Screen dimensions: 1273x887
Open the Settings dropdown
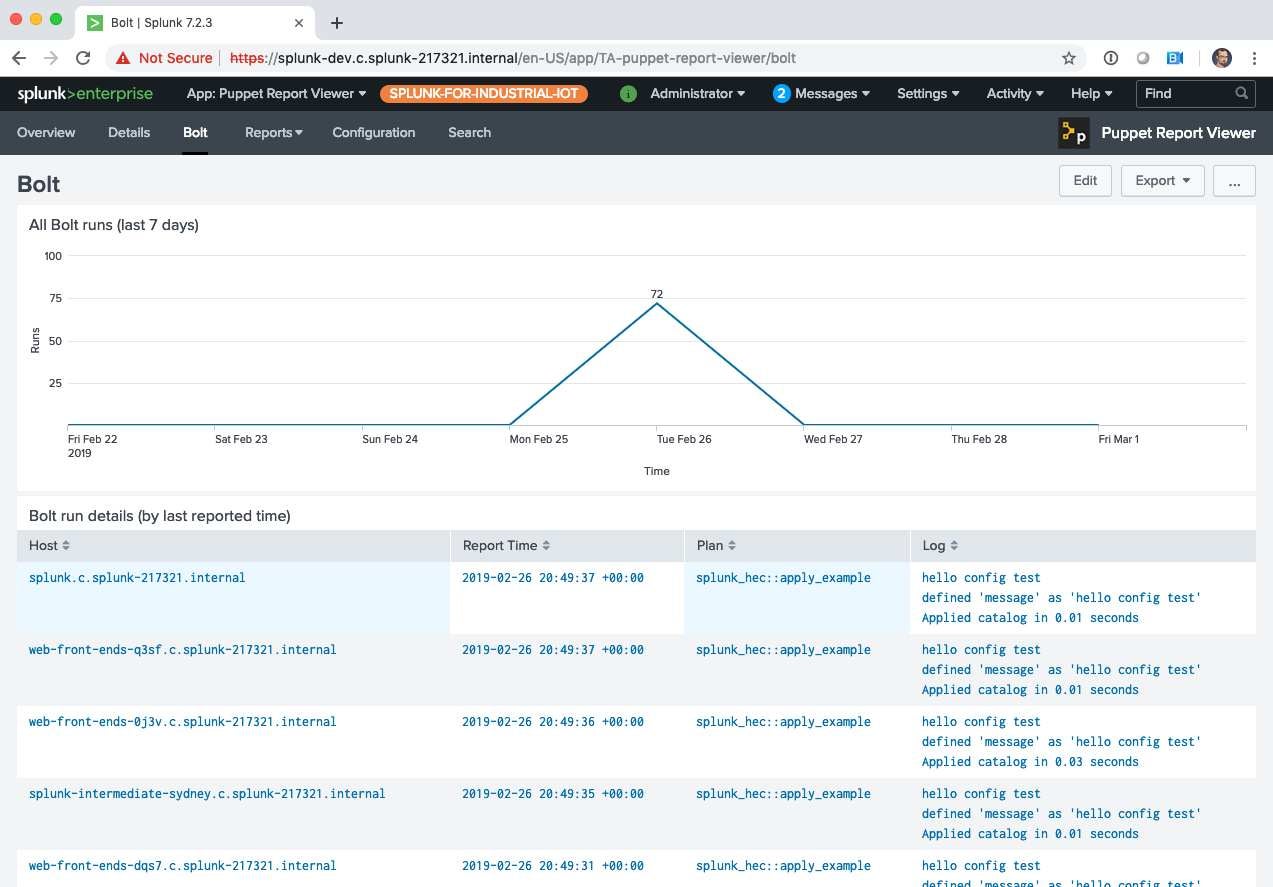[x=928, y=93]
